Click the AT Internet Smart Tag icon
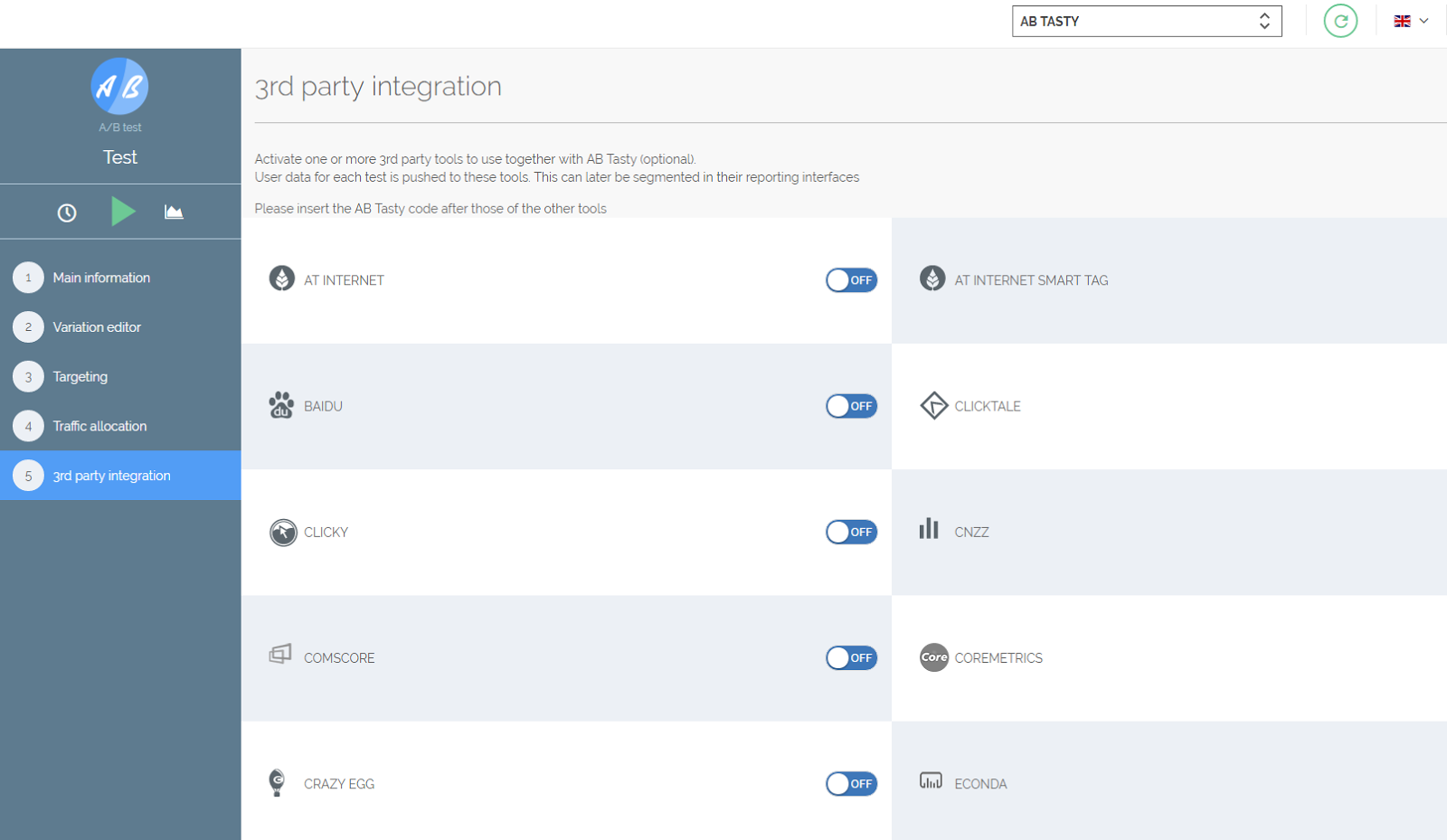The image size is (1447, 840). [x=932, y=278]
